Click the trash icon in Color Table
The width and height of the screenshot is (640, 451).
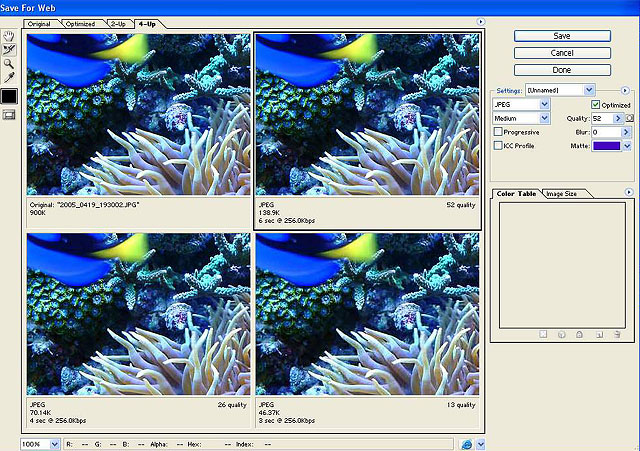[617, 333]
